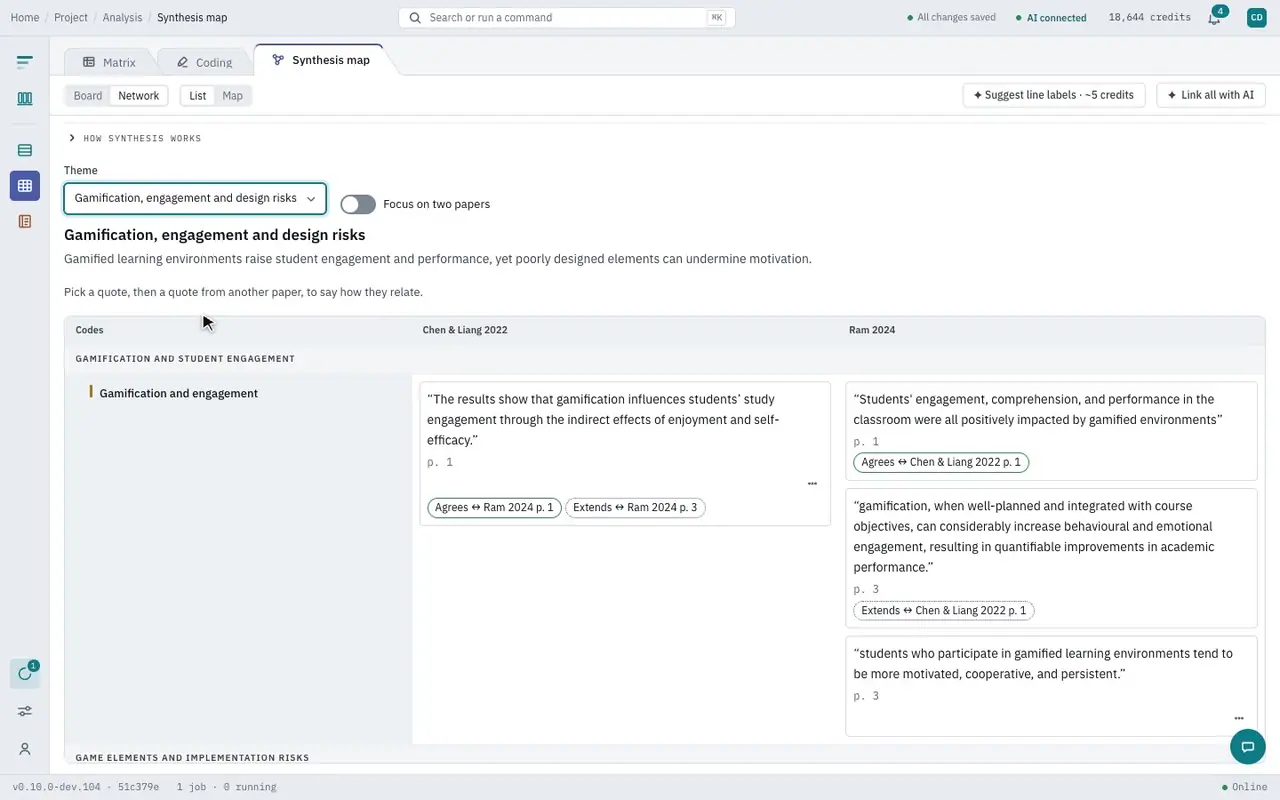Screen dimensions: 1280x800
Task: Toggle Focus on two papers
Action: pos(358,204)
